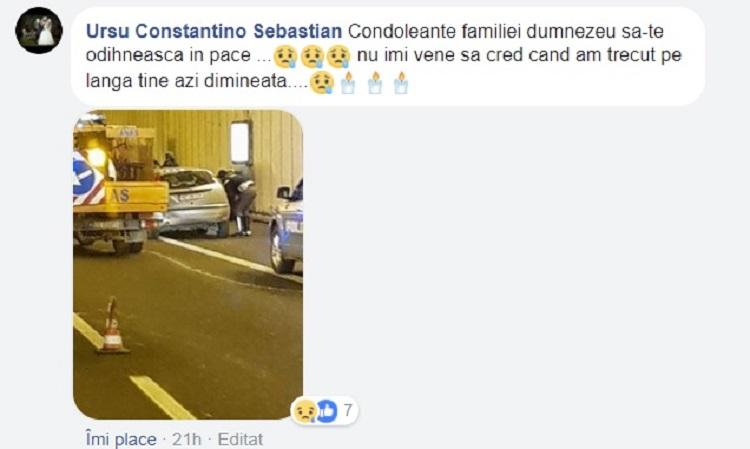The image size is (750, 449).
Task: Click third crying emoji before "nu imi"
Action: [338, 56]
